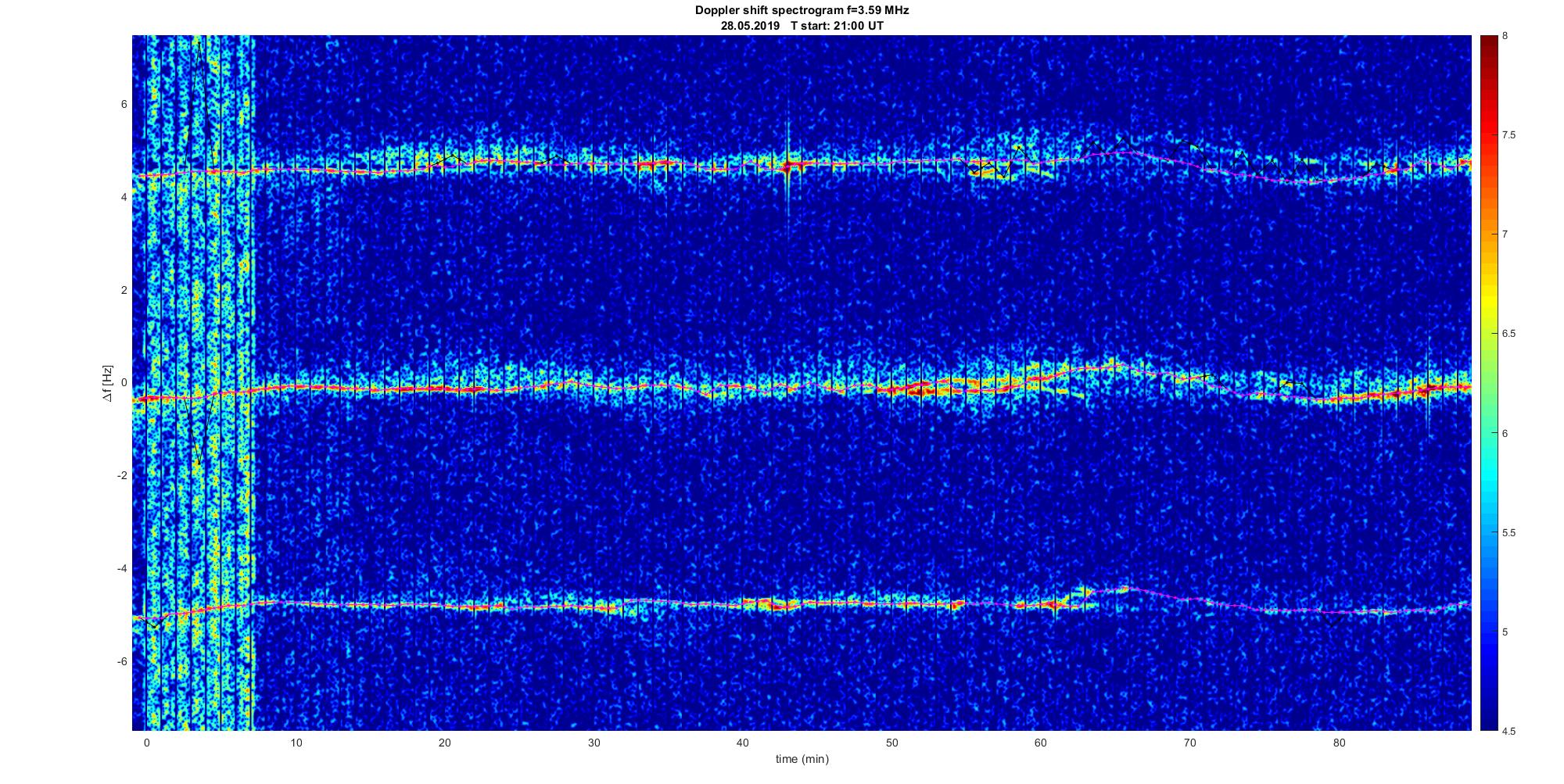
Task: Click the dark red top of the colorbar
Action: 1487,47
